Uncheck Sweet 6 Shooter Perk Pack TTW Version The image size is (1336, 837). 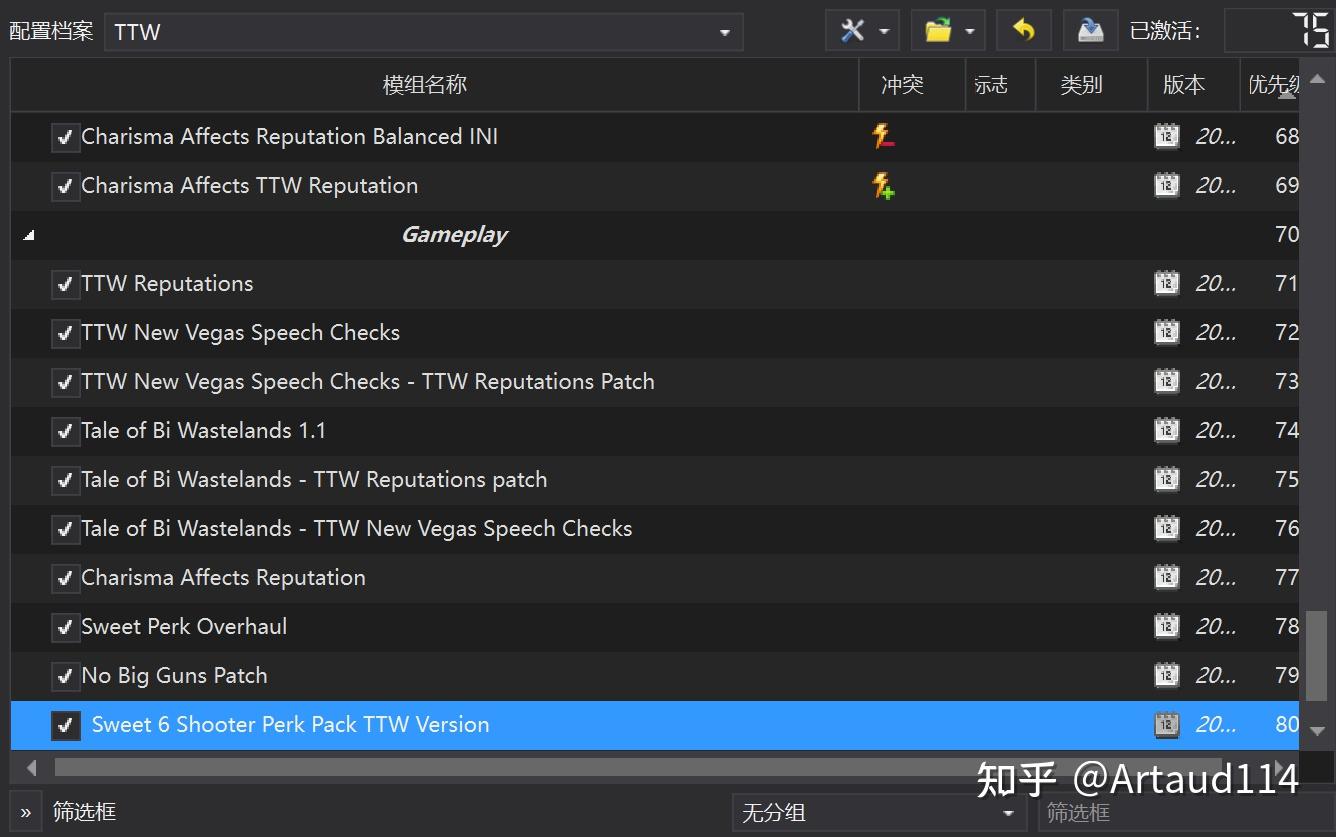[65, 724]
